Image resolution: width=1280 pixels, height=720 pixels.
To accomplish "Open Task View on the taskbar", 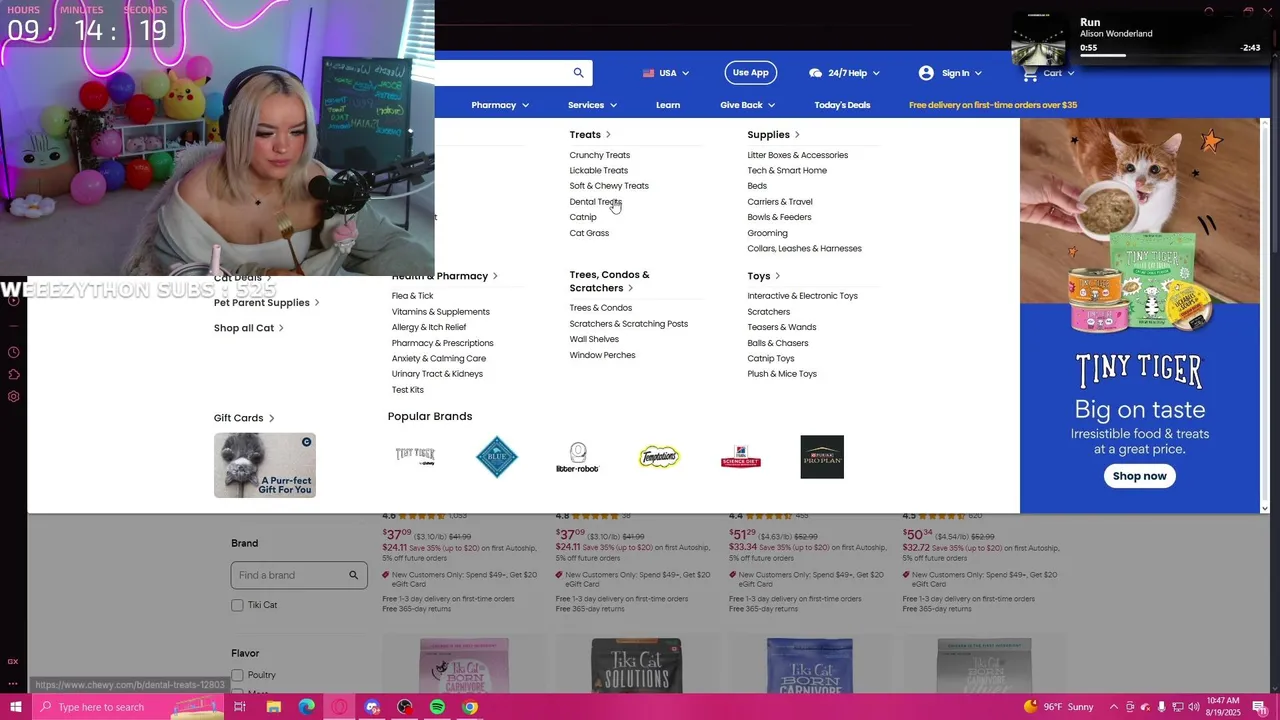I will 240,707.
